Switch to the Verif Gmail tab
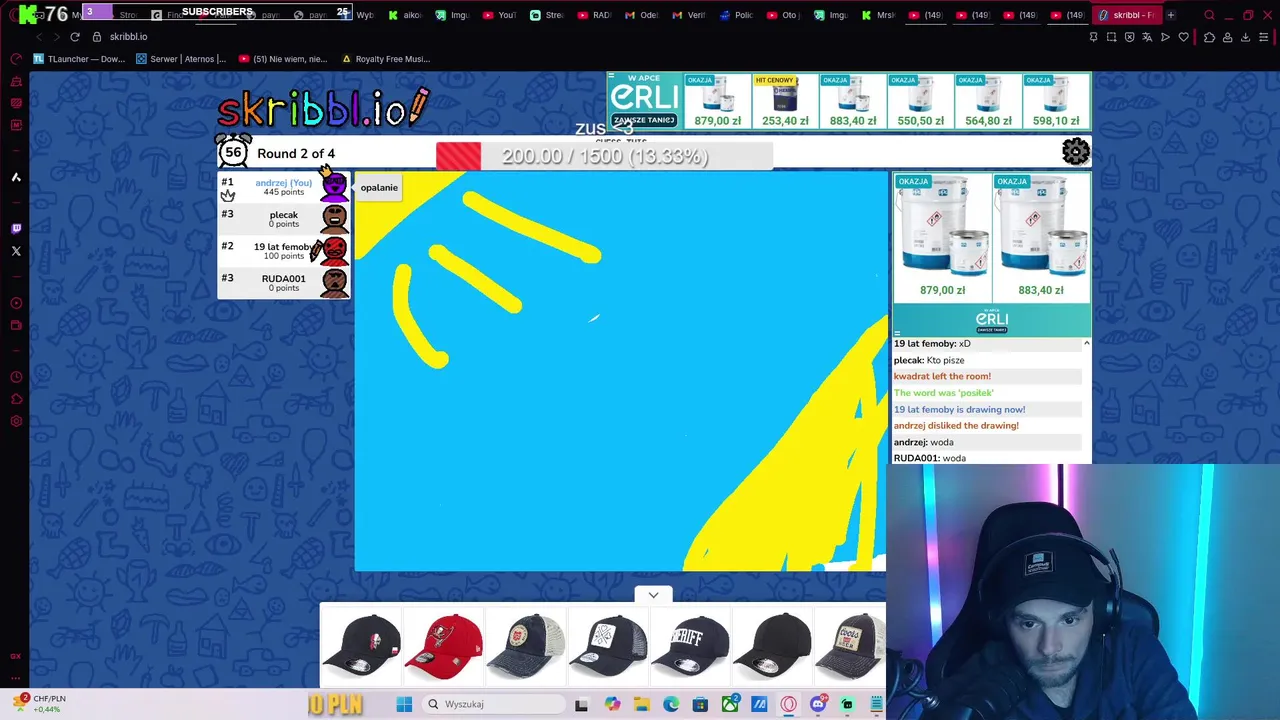This screenshot has width=1280, height=720. point(689,15)
